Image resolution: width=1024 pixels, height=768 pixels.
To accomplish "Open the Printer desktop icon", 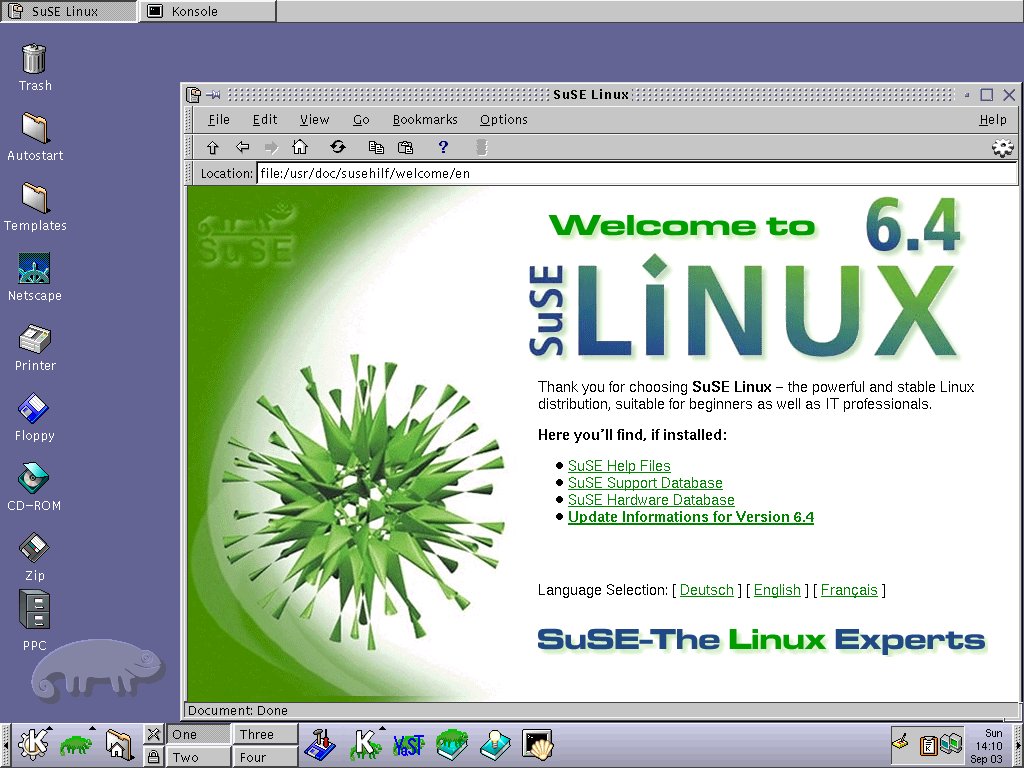I will [x=35, y=338].
